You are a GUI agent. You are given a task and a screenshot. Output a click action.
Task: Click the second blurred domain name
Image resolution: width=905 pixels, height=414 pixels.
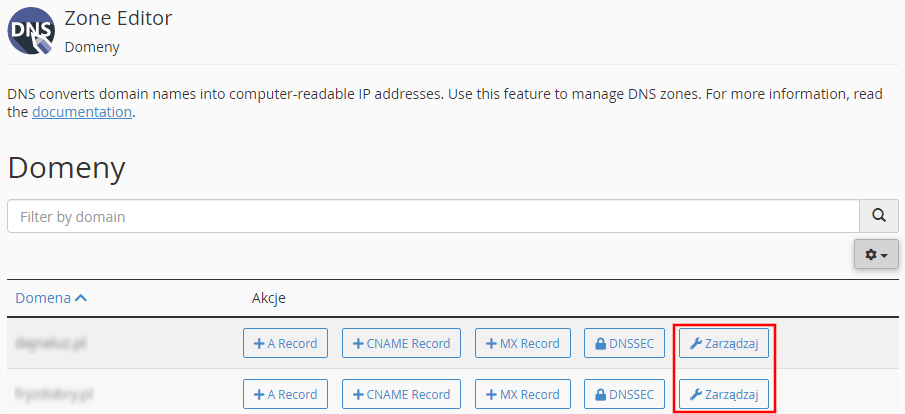tap(55, 394)
